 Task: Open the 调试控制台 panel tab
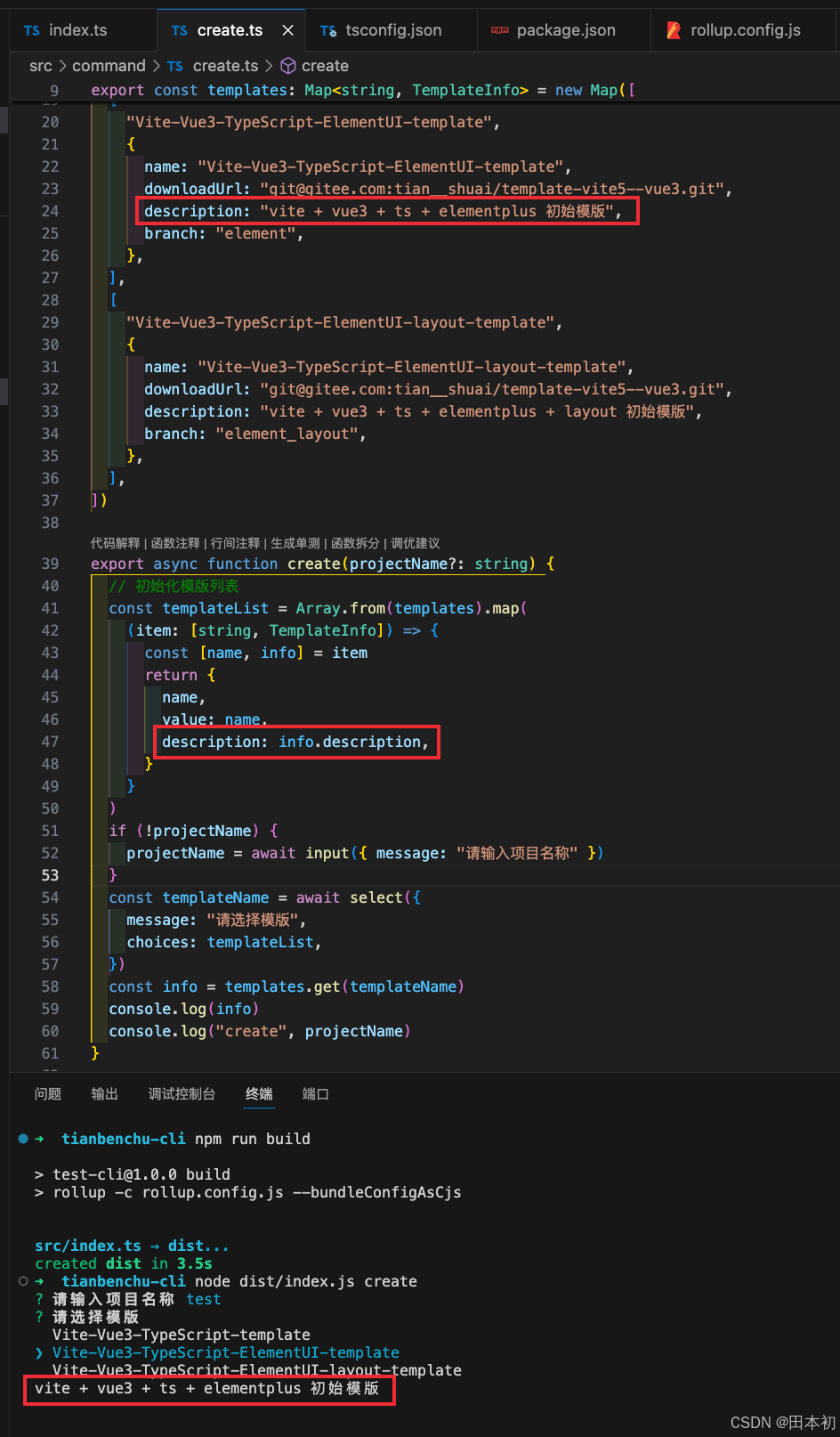tap(182, 1094)
